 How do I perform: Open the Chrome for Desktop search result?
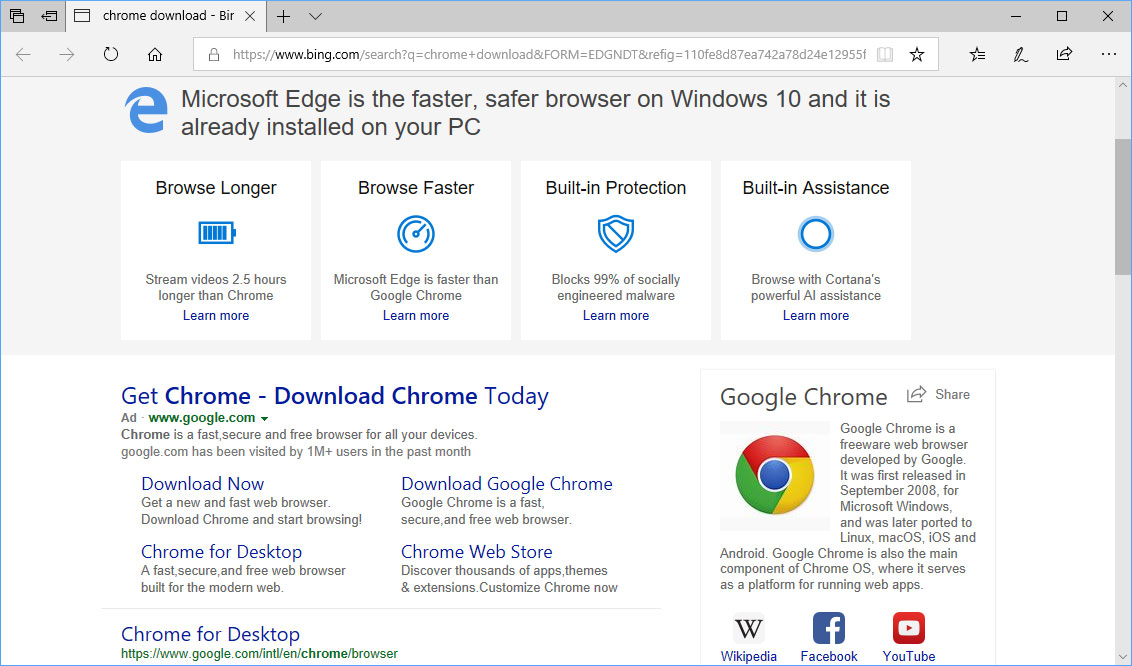coord(210,634)
